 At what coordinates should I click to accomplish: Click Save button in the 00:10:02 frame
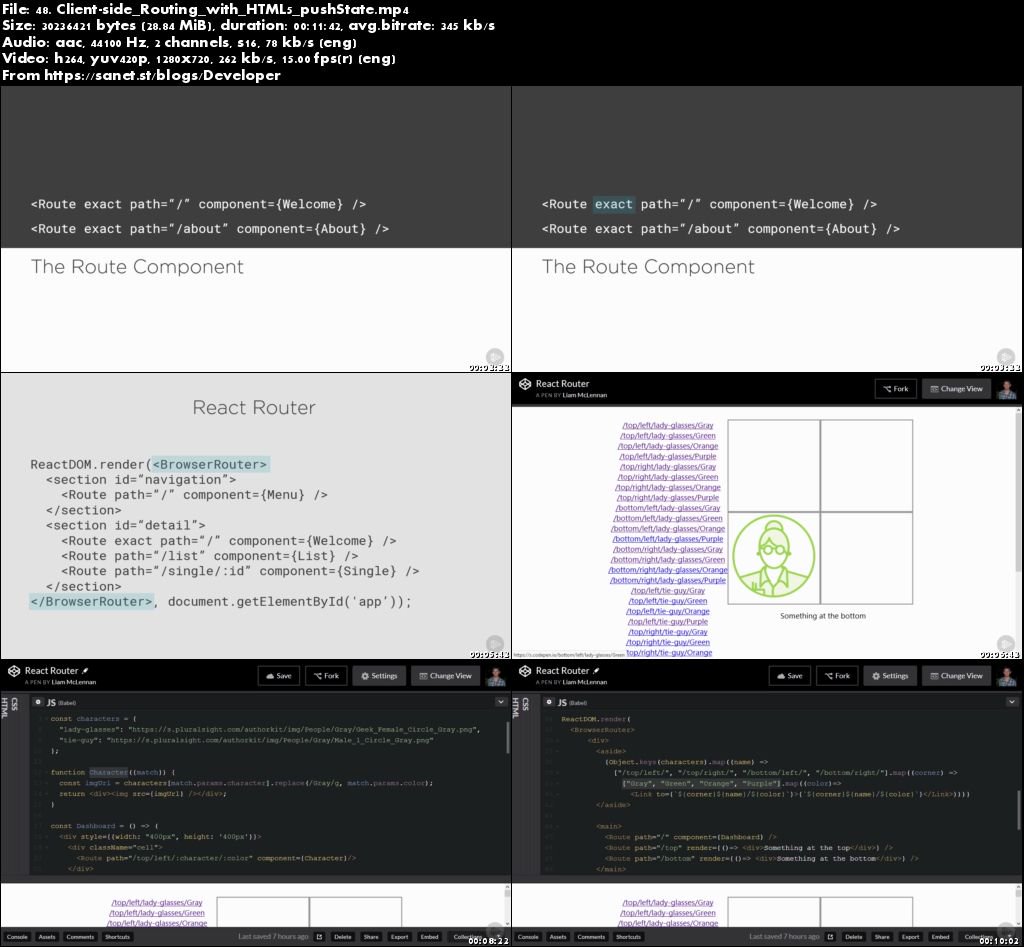(x=790, y=676)
